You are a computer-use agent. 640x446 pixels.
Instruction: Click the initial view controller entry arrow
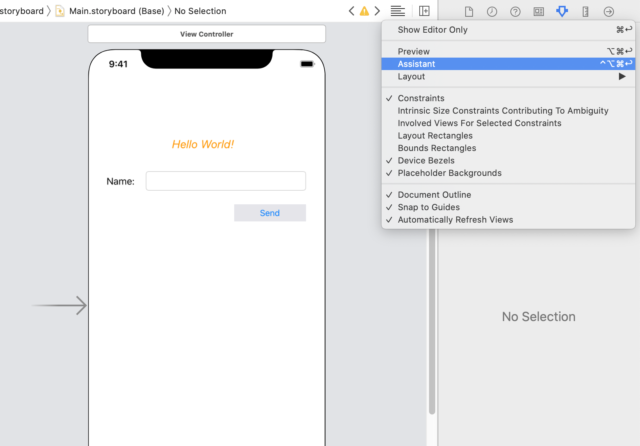[x=60, y=305]
